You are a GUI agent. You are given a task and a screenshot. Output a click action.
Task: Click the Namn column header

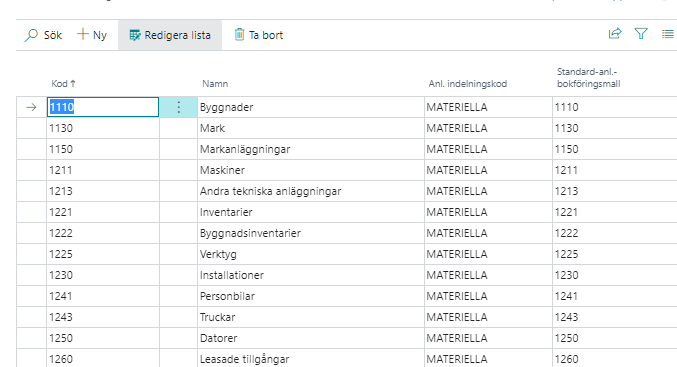[215, 84]
